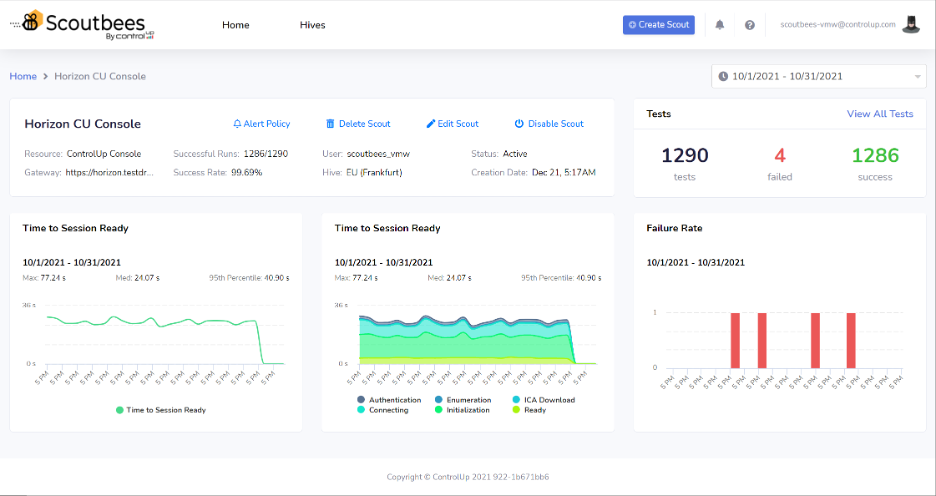Click the Alert Policy bell link
The height and width of the screenshot is (496, 936).
point(261,124)
